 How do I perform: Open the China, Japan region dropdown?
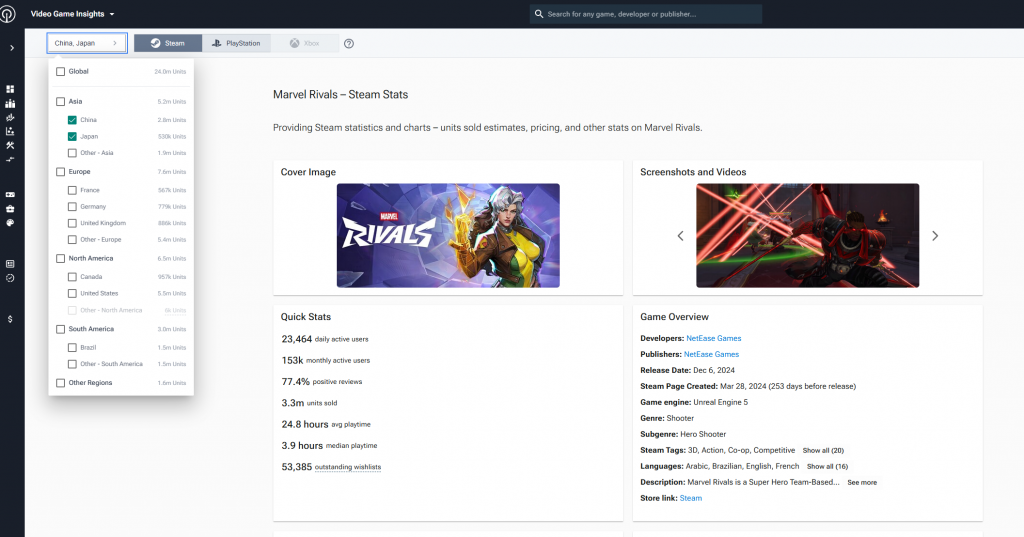86,43
